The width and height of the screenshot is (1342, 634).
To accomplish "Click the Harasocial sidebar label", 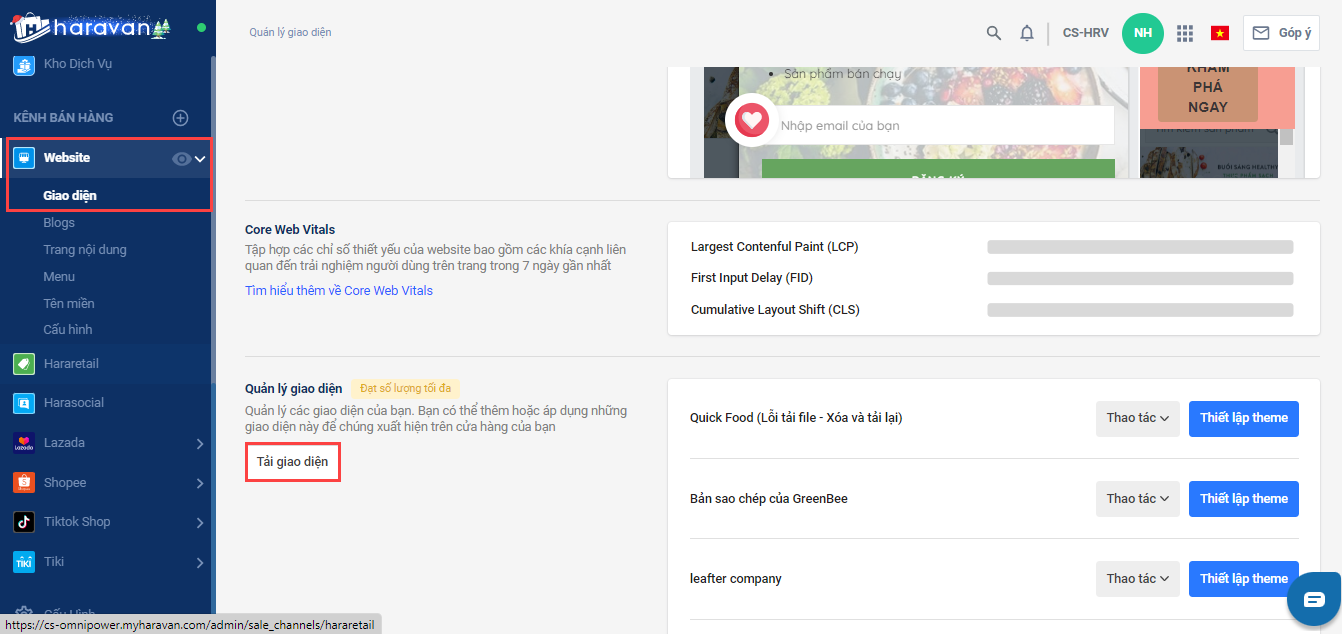I will click(74, 403).
